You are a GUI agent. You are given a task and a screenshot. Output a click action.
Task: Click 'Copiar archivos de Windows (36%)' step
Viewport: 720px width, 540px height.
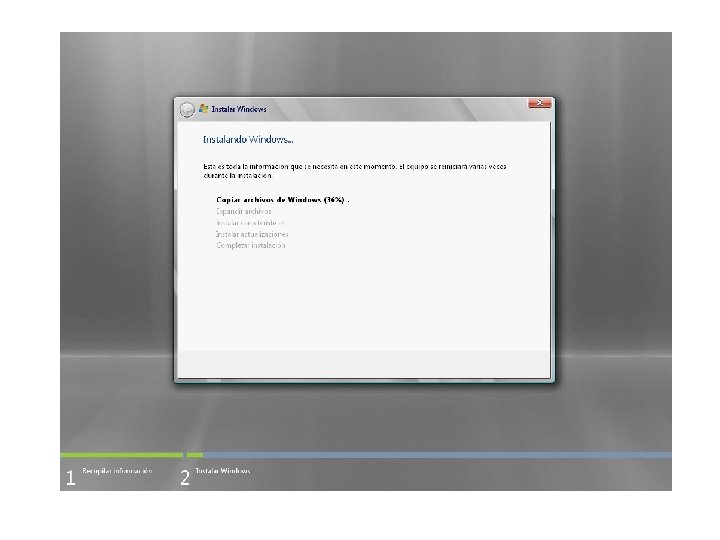point(282,200)
